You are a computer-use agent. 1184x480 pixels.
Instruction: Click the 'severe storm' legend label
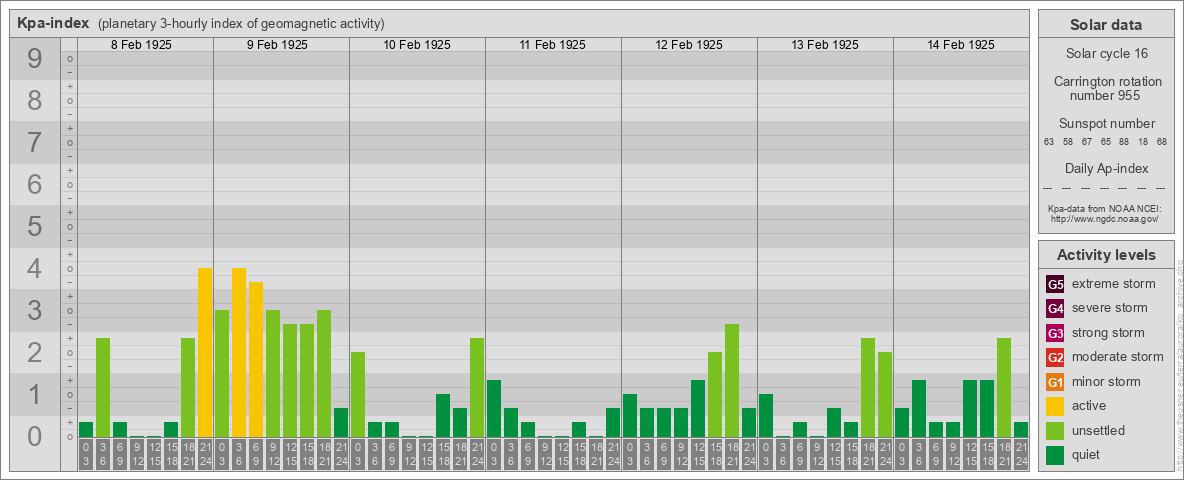coord(1110,308)
